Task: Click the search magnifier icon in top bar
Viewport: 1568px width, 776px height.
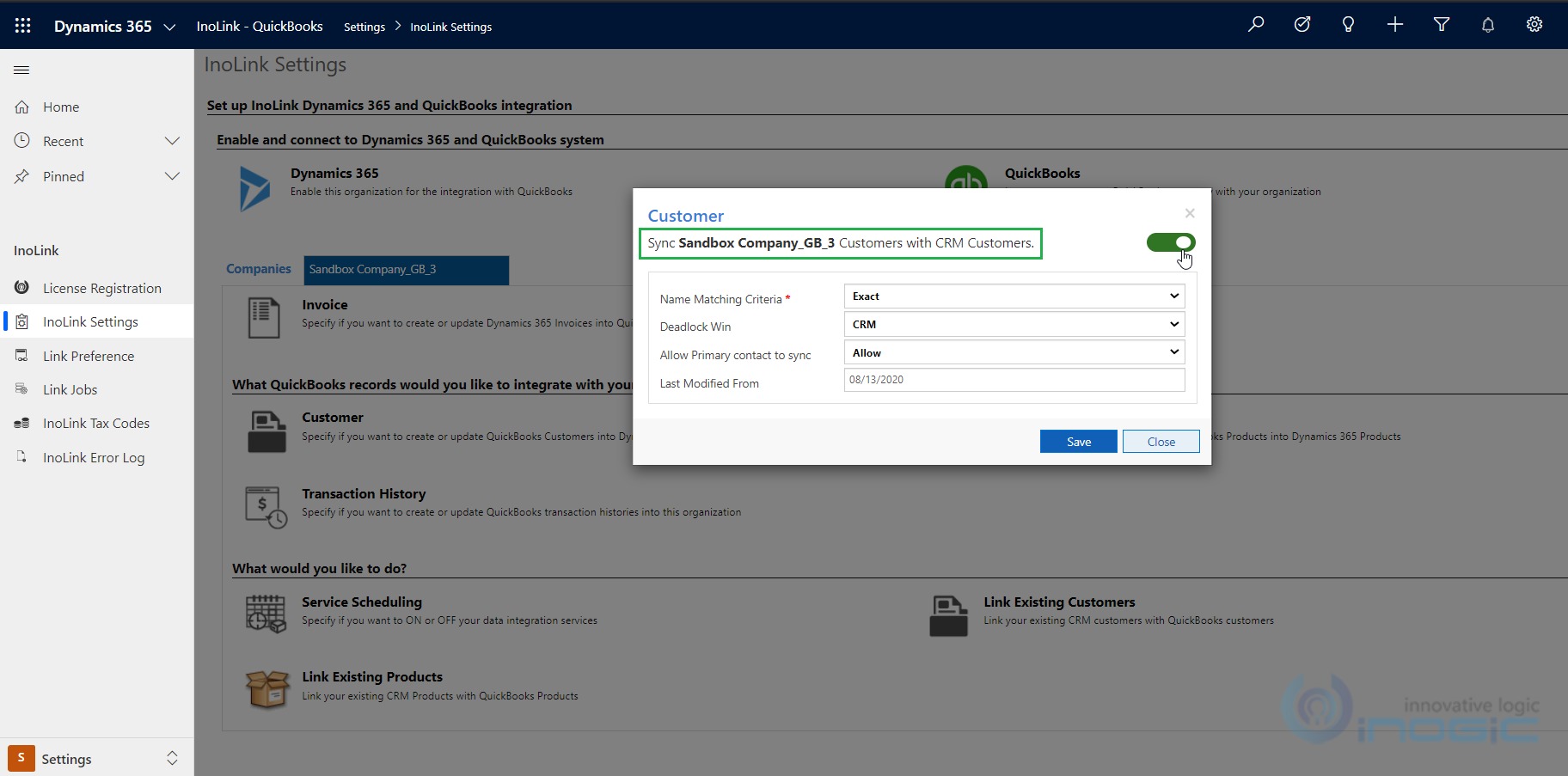Action: pos(1256,25)
